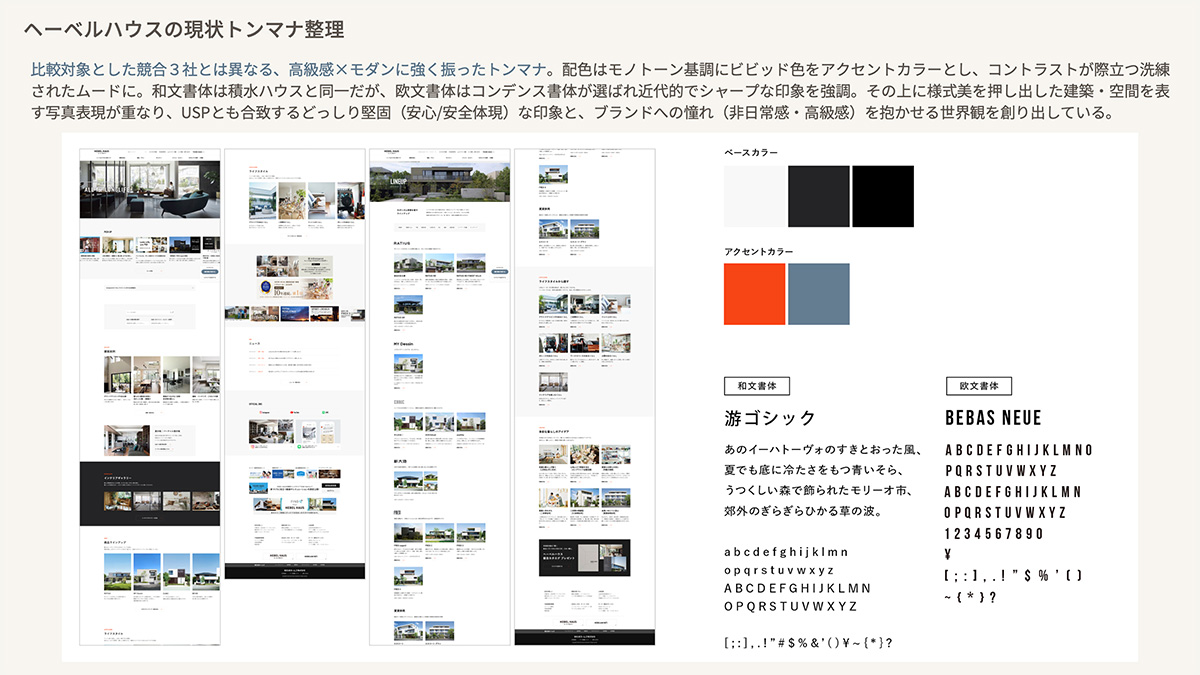Select the dark charcoal base color swatch
Image resolution: width=1200 pixels, height=675 pixels.
pyautogui.click(x=818, y=196)
